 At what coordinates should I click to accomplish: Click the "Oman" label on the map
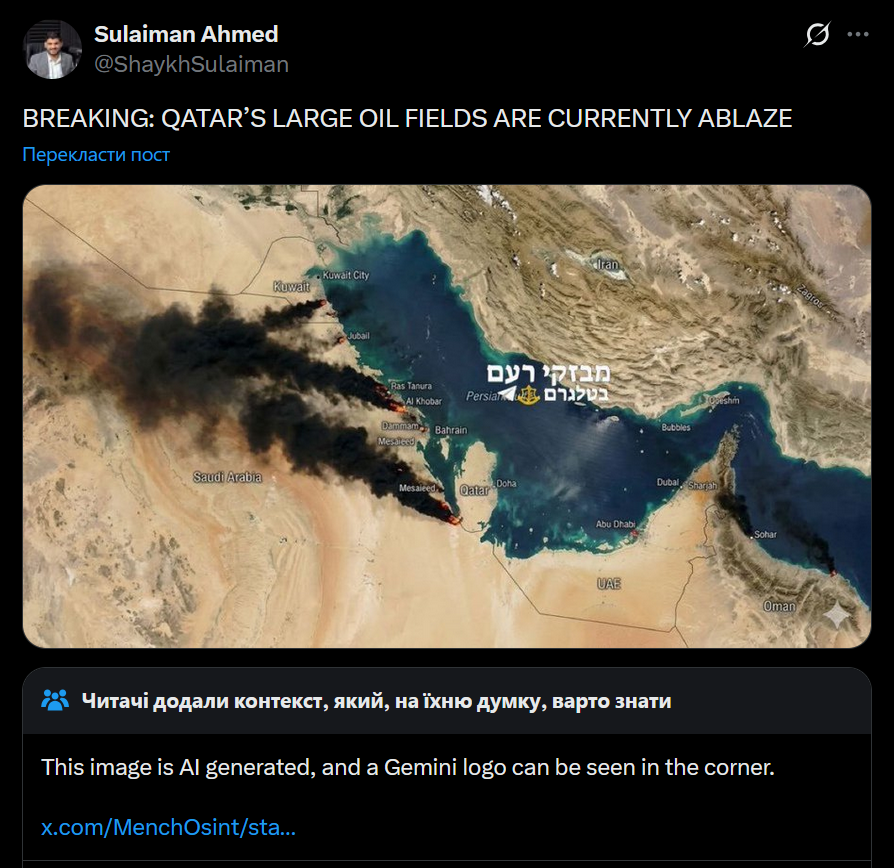779,606
